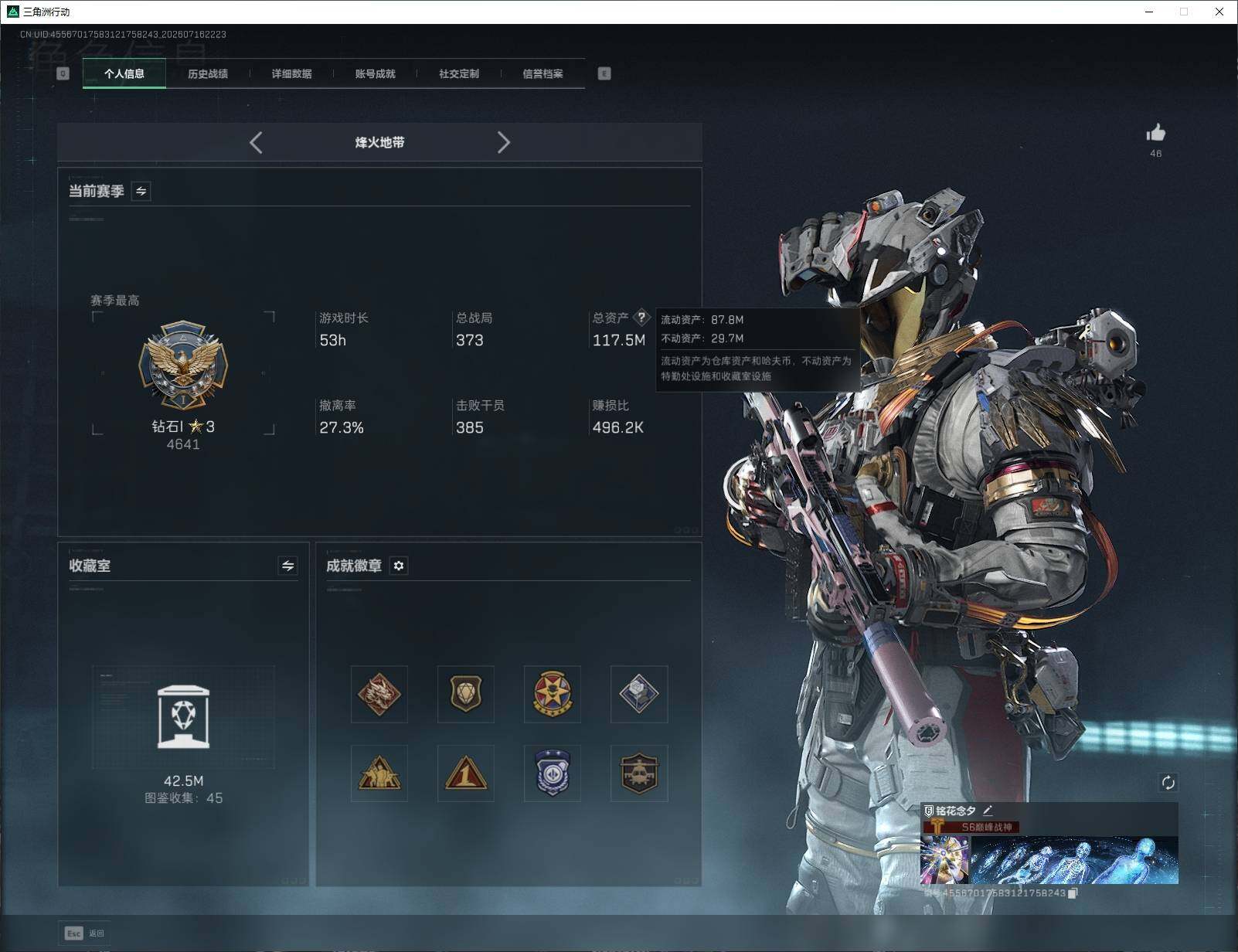
Task: Click the 烽火地带 mode title
Action: [379, 142]
